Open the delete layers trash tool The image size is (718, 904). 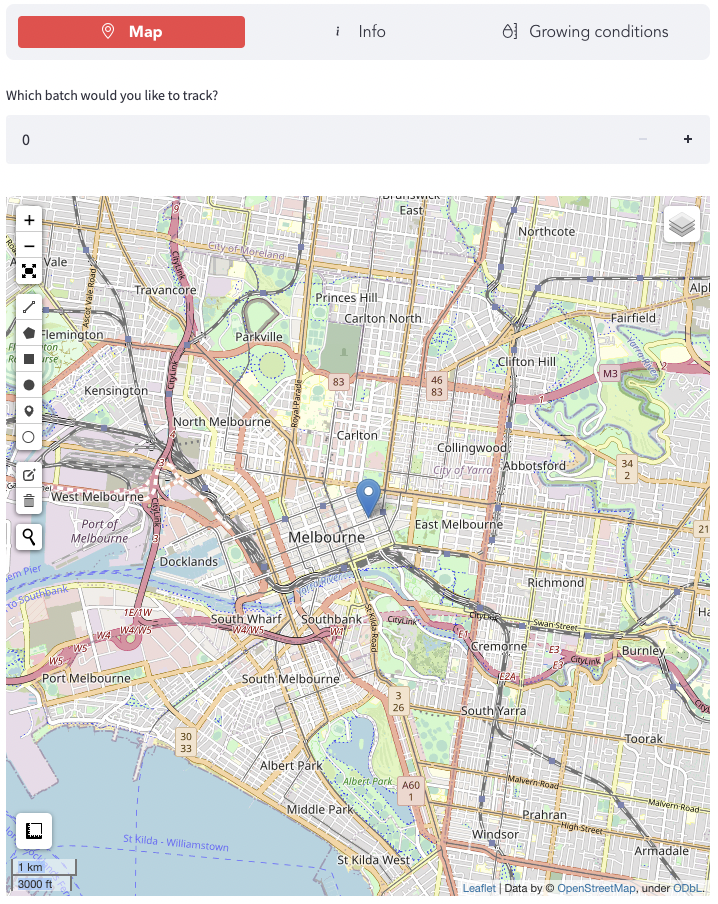point(29,500)
